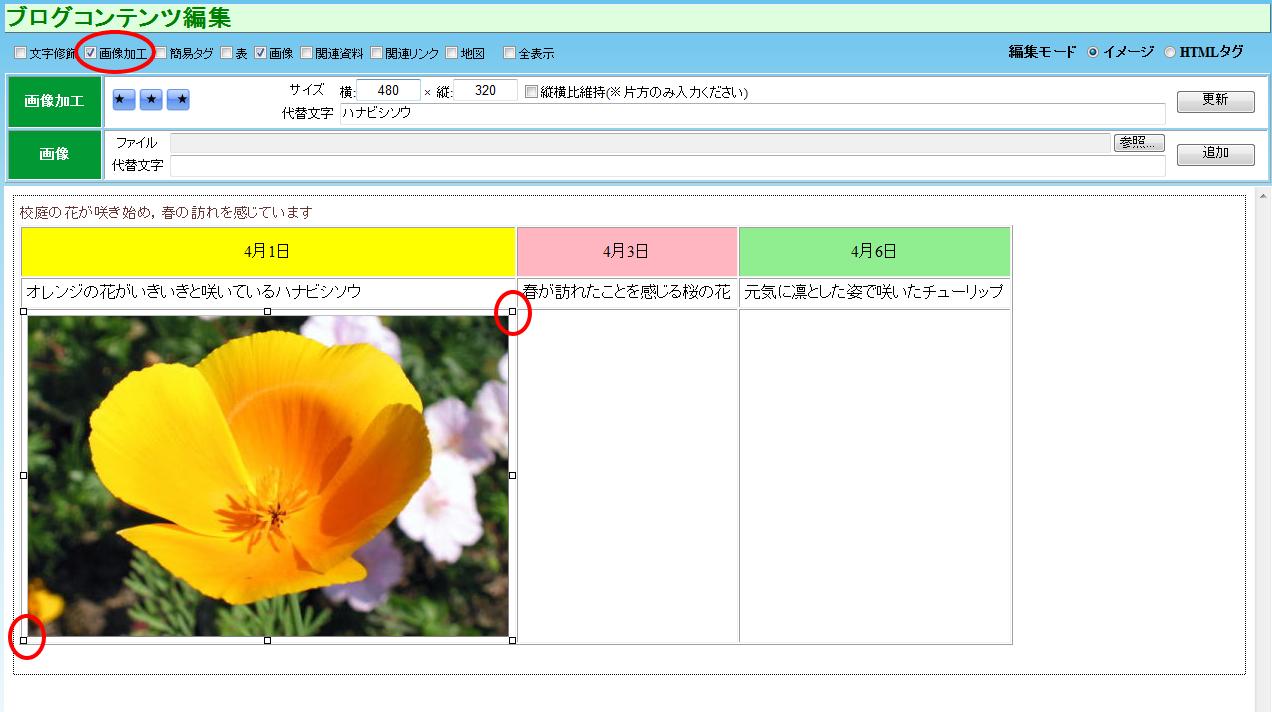The height and width of the screenshot is (712, 1272).
Task: Click the right-middle image resize handle
Action: coord(513,476)
